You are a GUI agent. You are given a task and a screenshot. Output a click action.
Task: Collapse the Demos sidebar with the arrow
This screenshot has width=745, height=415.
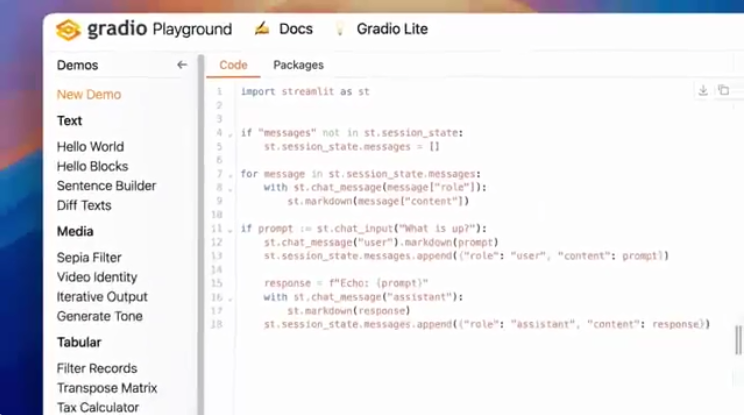pos(182,65)
